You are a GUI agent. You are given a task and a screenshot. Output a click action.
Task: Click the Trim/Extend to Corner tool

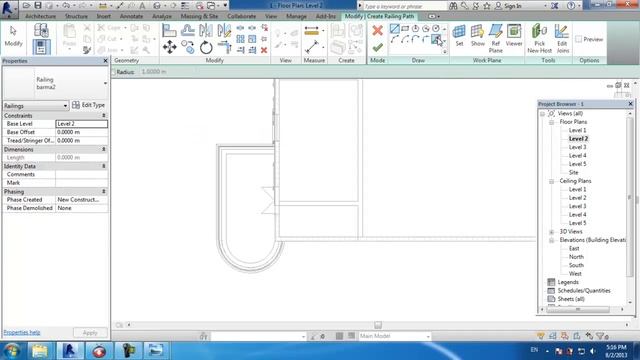224,47
